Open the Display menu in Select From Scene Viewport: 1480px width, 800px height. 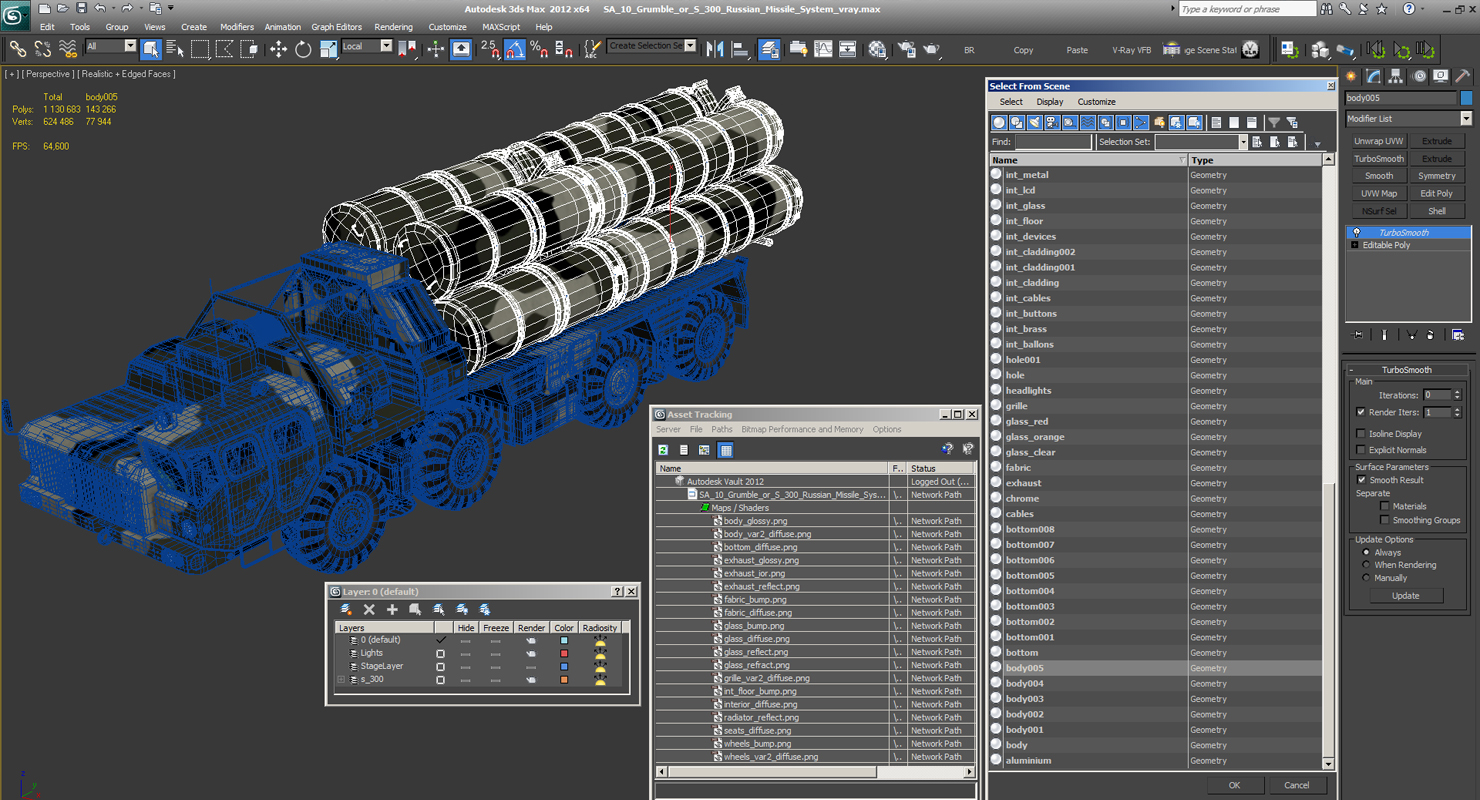point(1050,102)
